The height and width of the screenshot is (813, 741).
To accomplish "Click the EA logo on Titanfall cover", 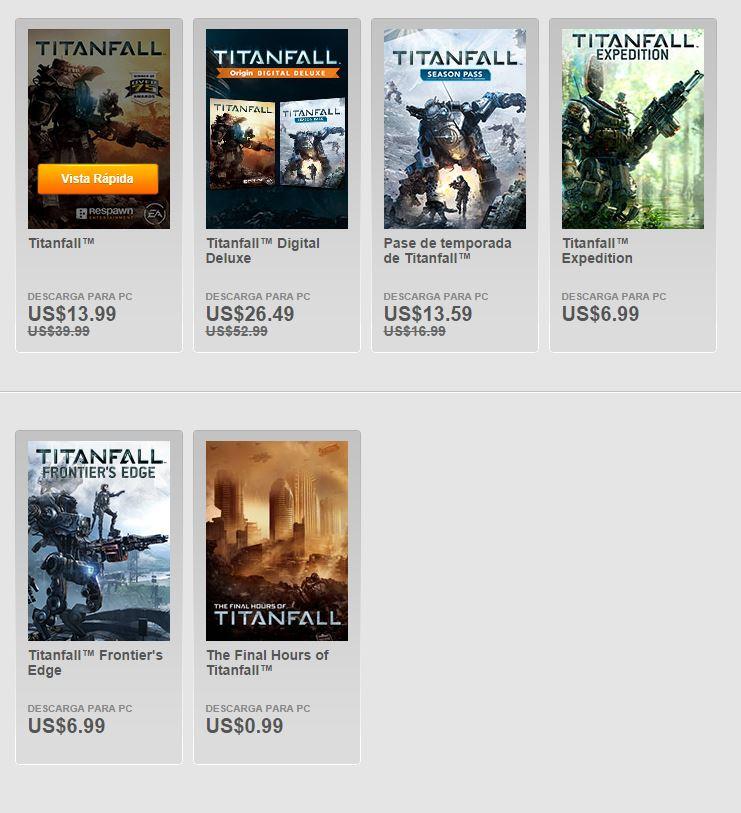I will (x=155, y=214).
